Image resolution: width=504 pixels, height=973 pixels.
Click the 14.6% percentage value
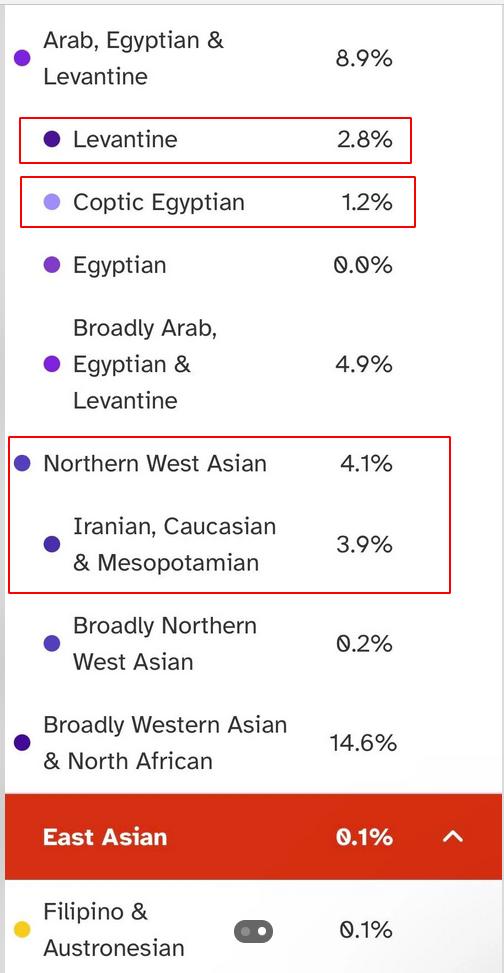[x=362, y=743]
